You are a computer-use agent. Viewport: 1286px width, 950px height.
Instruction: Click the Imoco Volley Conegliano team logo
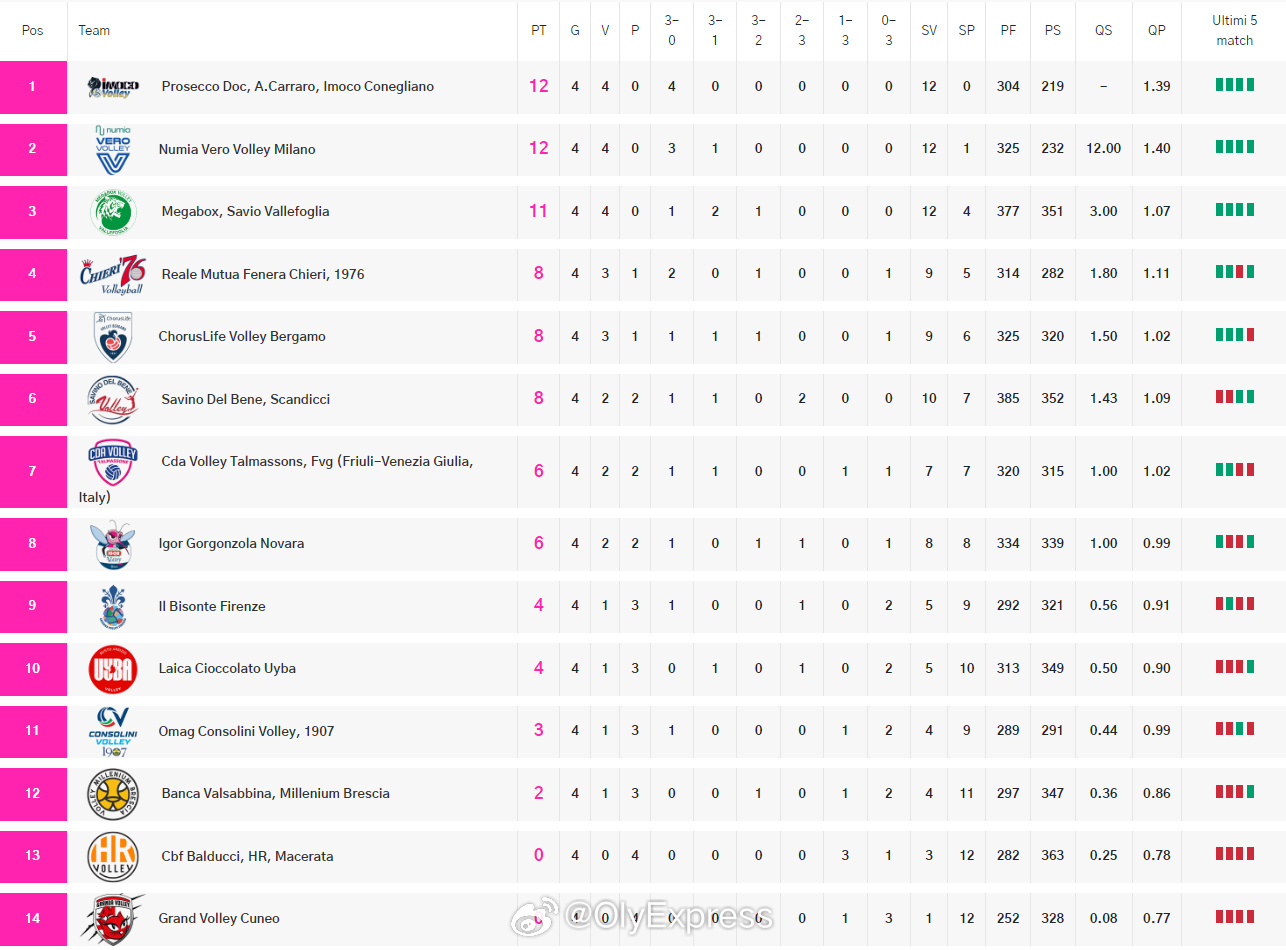[113, 87]
